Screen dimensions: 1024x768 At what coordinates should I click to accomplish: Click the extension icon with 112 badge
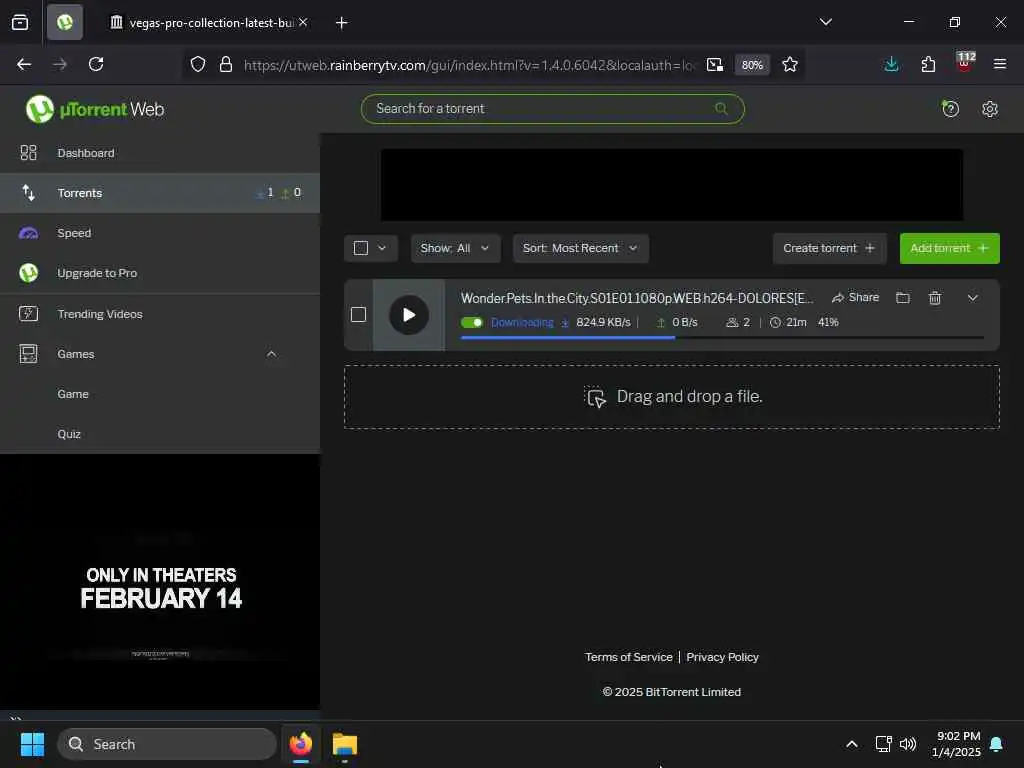[x=964, y=63]
